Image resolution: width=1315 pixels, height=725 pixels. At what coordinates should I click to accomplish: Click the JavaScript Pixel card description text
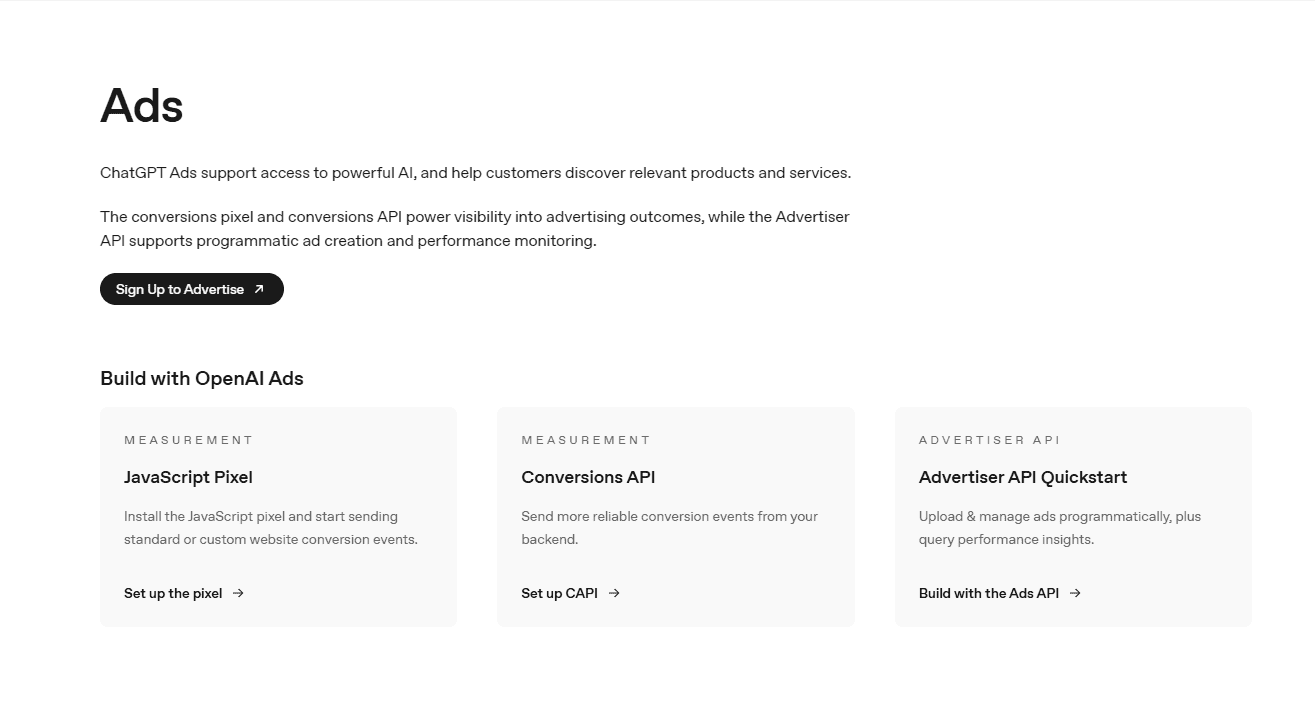271,528
